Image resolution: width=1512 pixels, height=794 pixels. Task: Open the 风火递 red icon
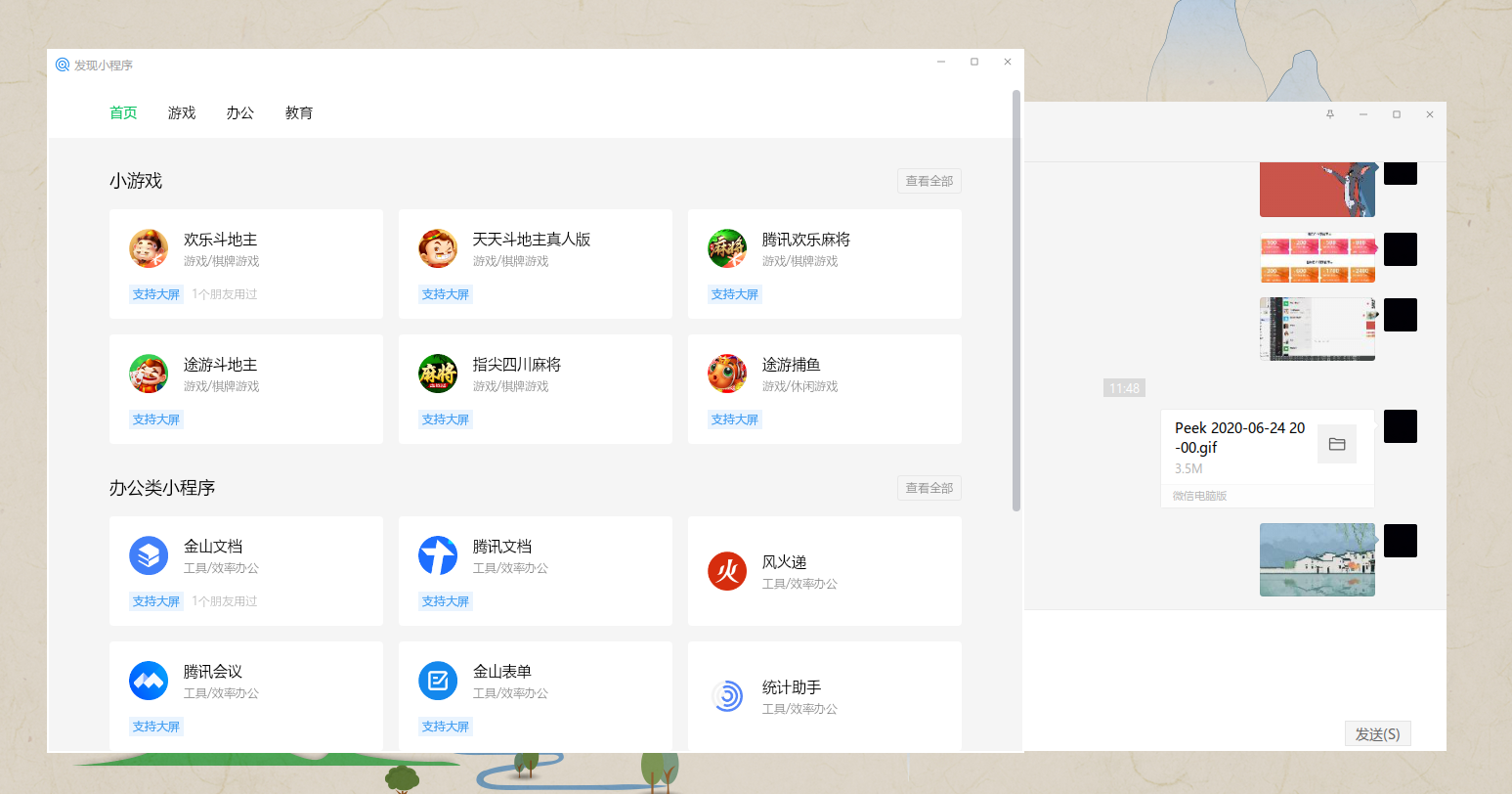727,571
